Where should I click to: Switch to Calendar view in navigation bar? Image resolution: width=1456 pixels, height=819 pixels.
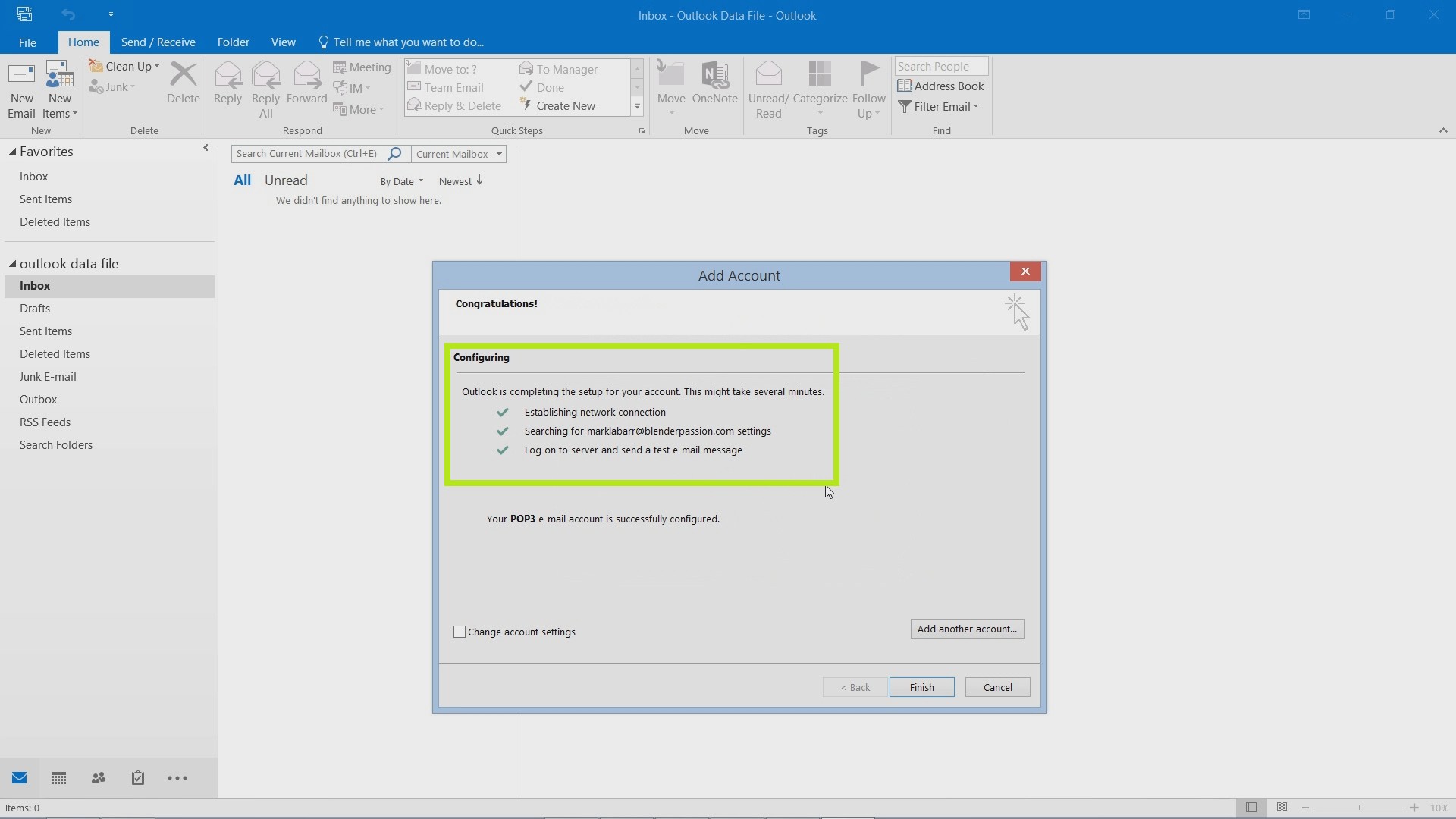tap(58, 778)
